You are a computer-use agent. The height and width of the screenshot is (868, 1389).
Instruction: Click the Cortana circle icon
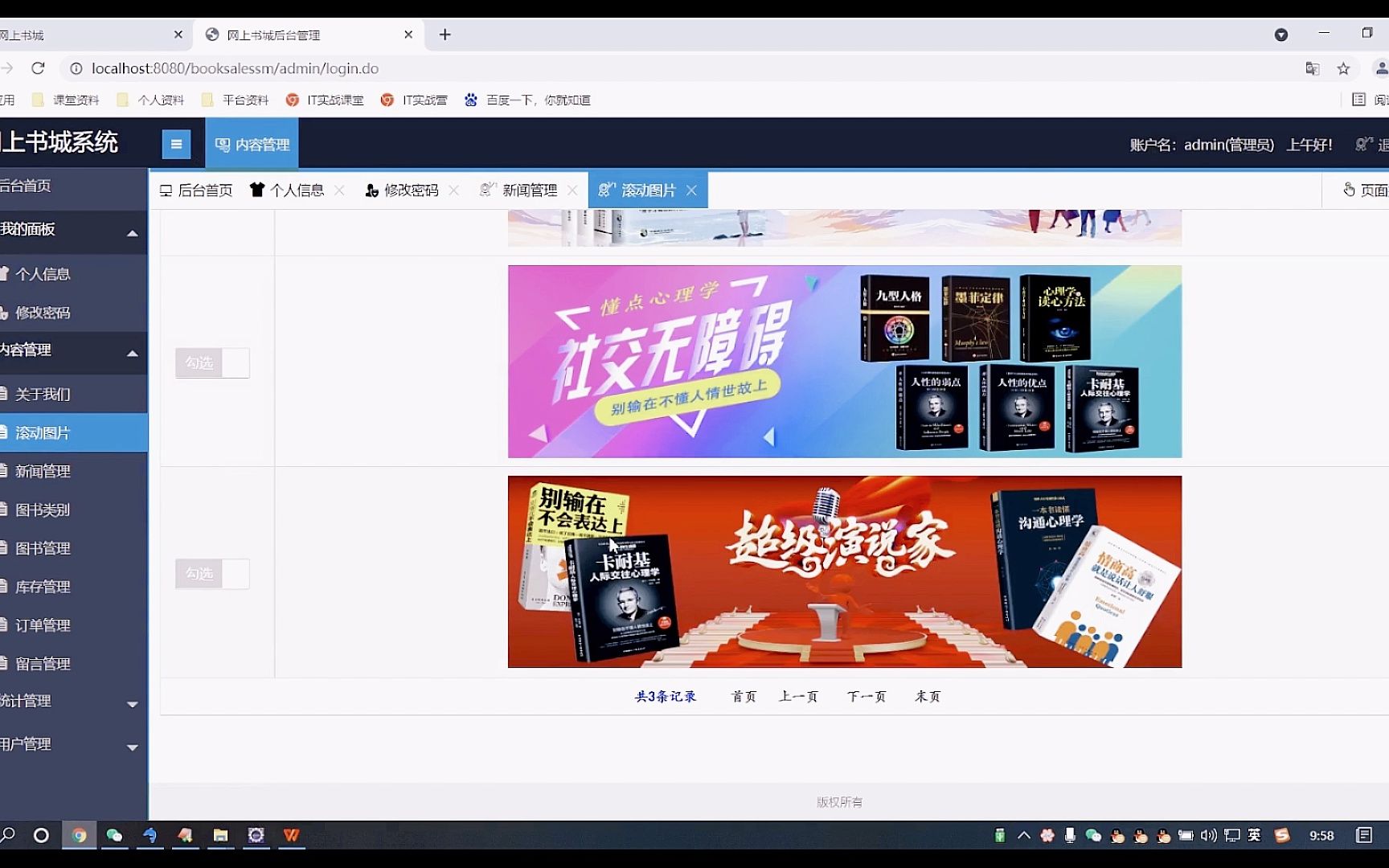click(x=41, y=836)
